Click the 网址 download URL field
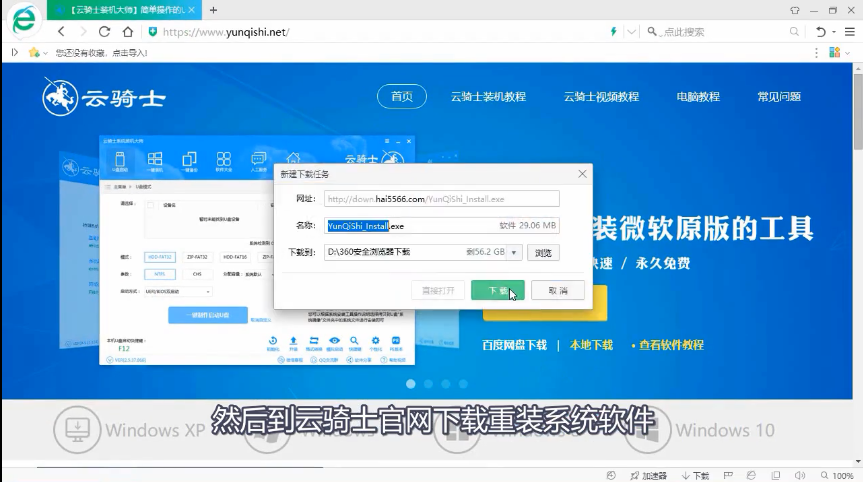 click(441, 199)
